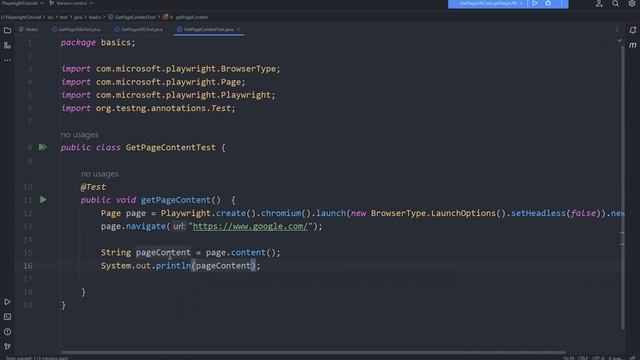The image size is (640, 360).
Task: Open the https://www.google.com/ link in code
Action: (x=250, y=226)
